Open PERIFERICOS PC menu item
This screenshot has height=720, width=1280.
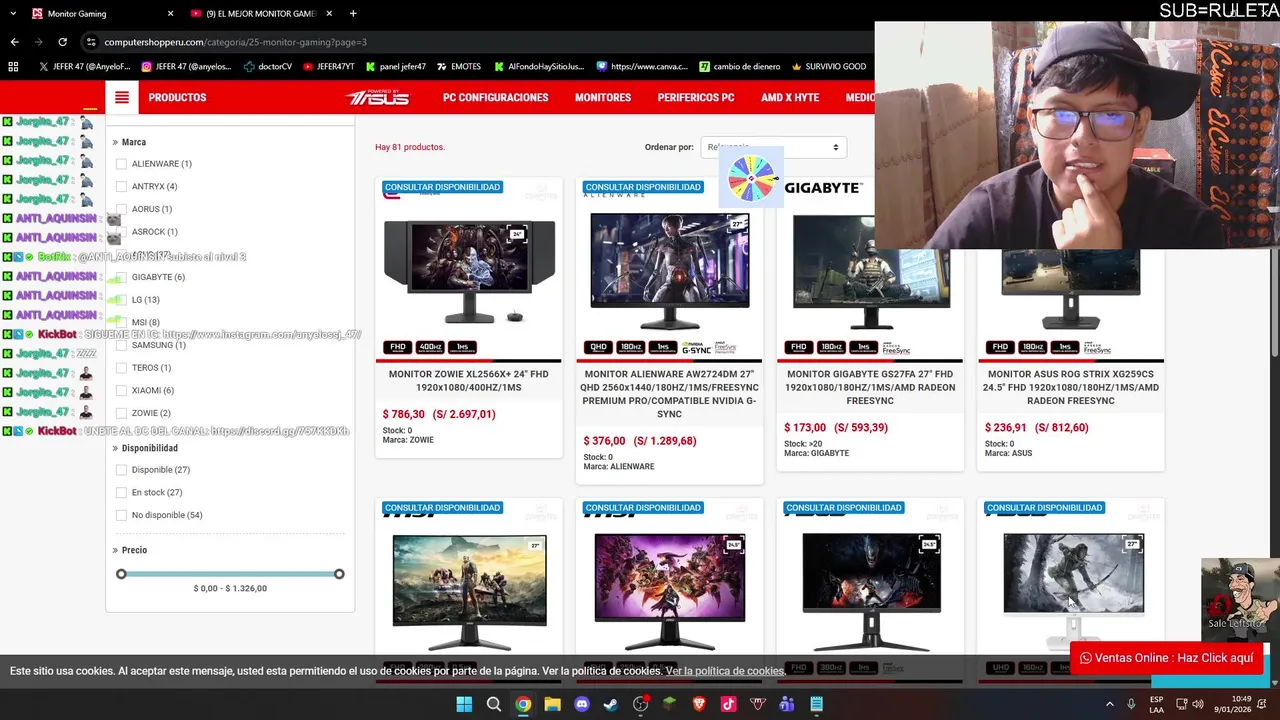(x=696, y=98)
